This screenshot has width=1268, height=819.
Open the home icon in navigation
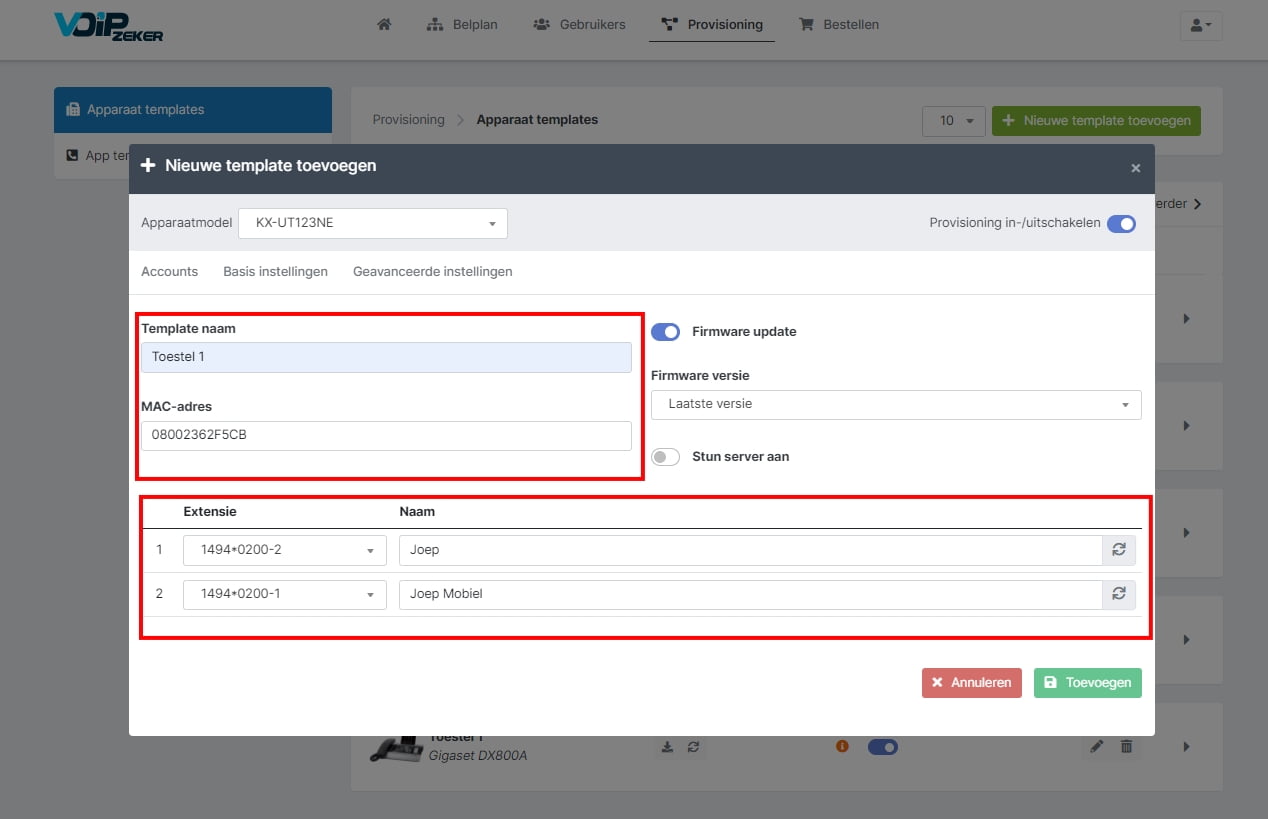tap(384, 24)
